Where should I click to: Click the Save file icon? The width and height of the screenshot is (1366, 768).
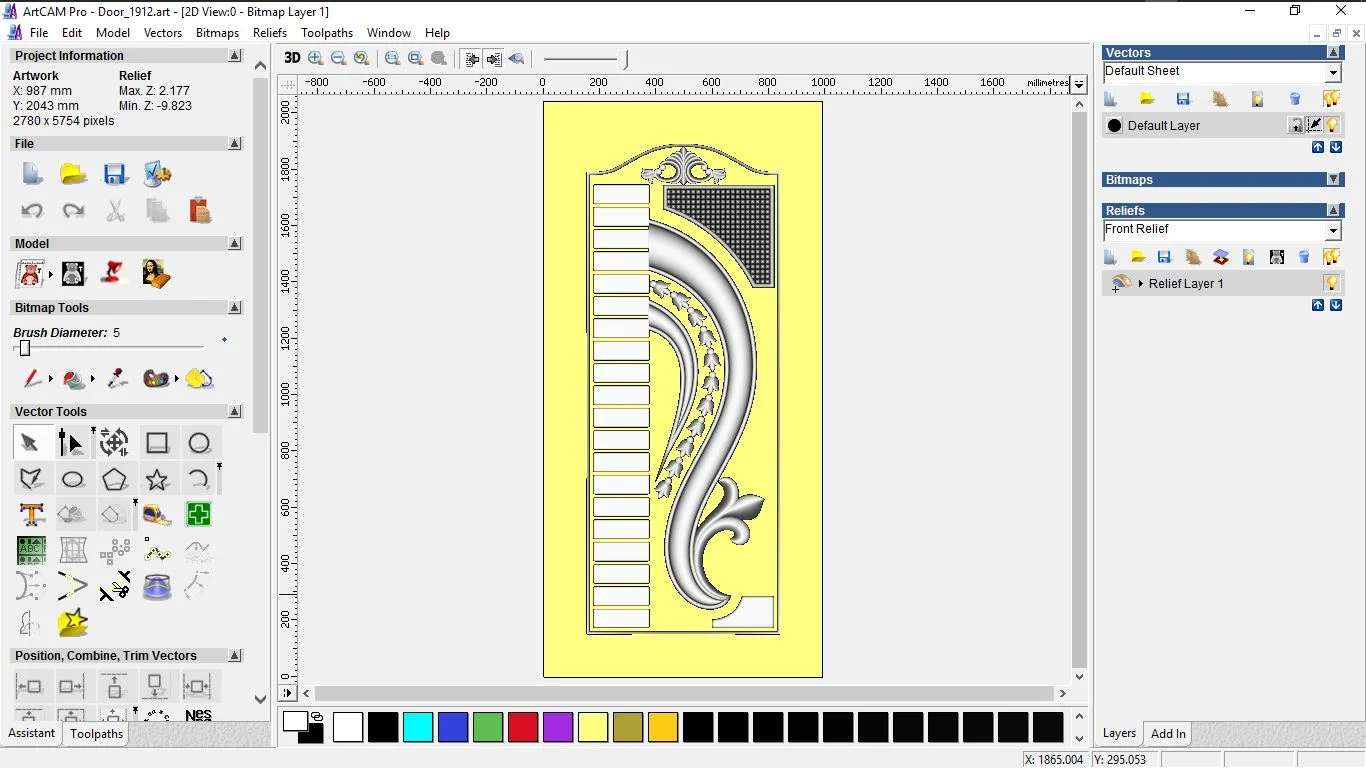[115, 174]
